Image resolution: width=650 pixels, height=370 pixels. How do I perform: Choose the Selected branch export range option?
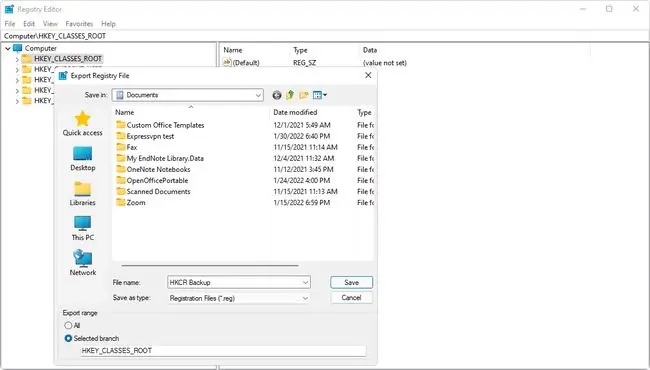(68, 339)
